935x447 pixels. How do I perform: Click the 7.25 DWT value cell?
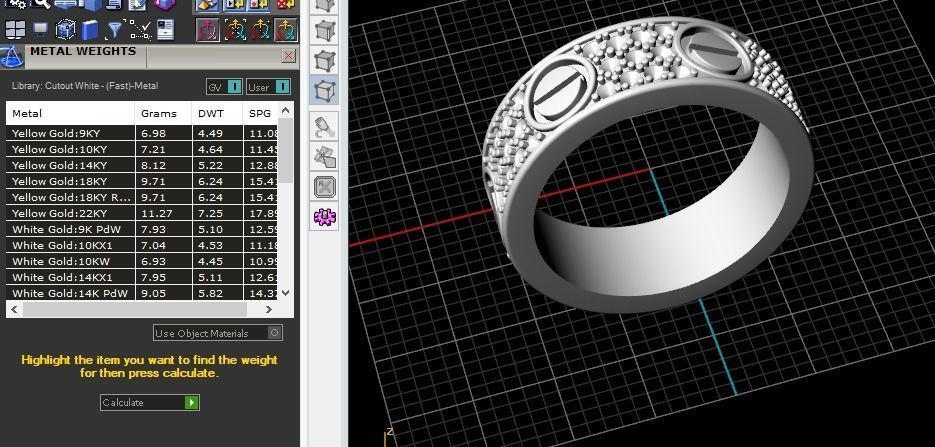(217, 213)
